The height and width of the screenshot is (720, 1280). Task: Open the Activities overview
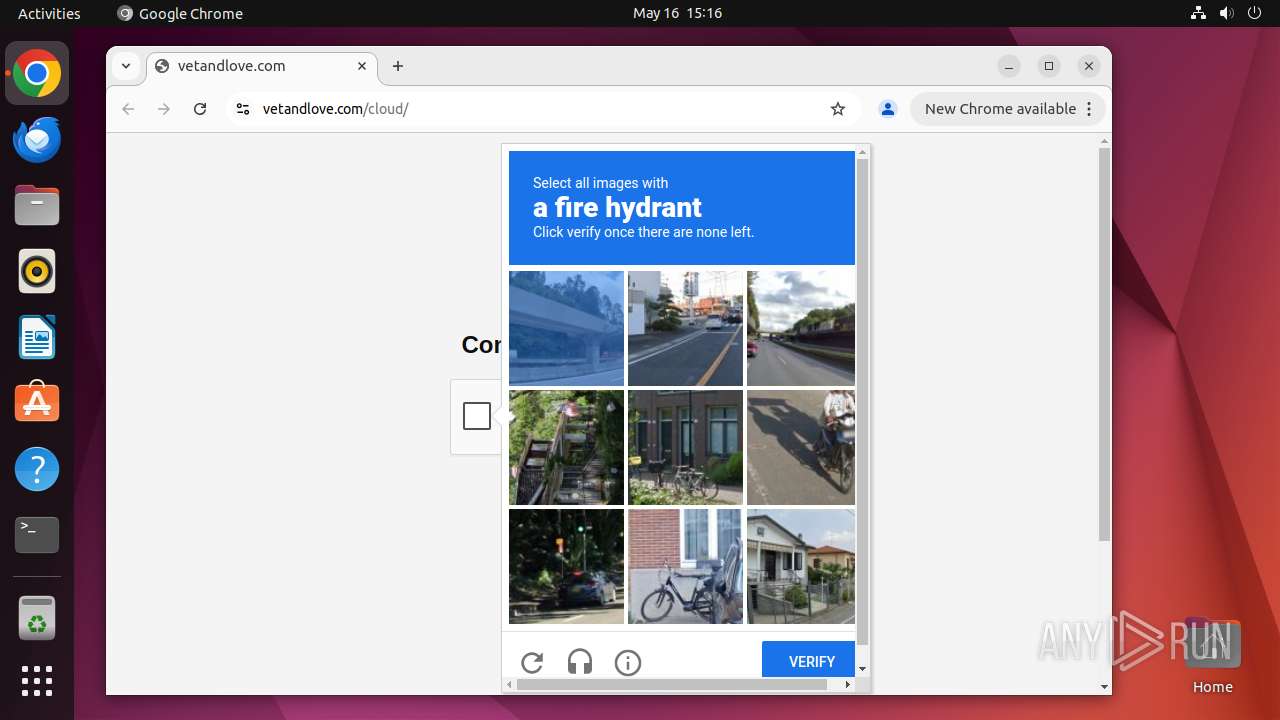click(x=49, y=13)
